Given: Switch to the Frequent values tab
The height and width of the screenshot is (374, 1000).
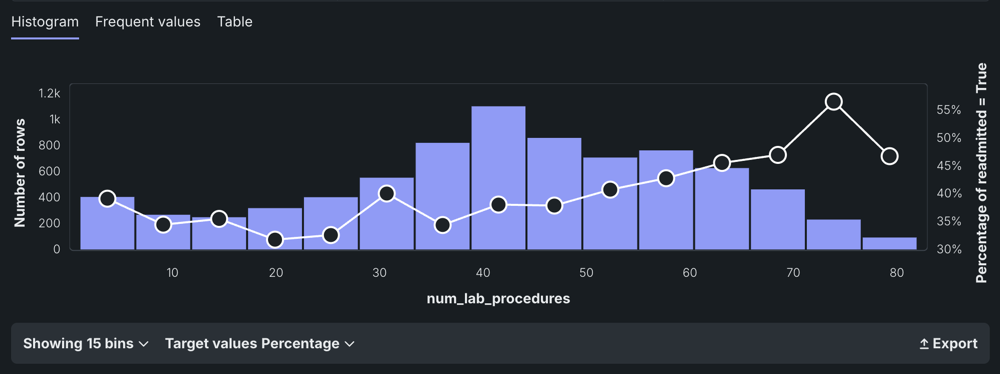Looking at the screenshot, I should 148,22.
